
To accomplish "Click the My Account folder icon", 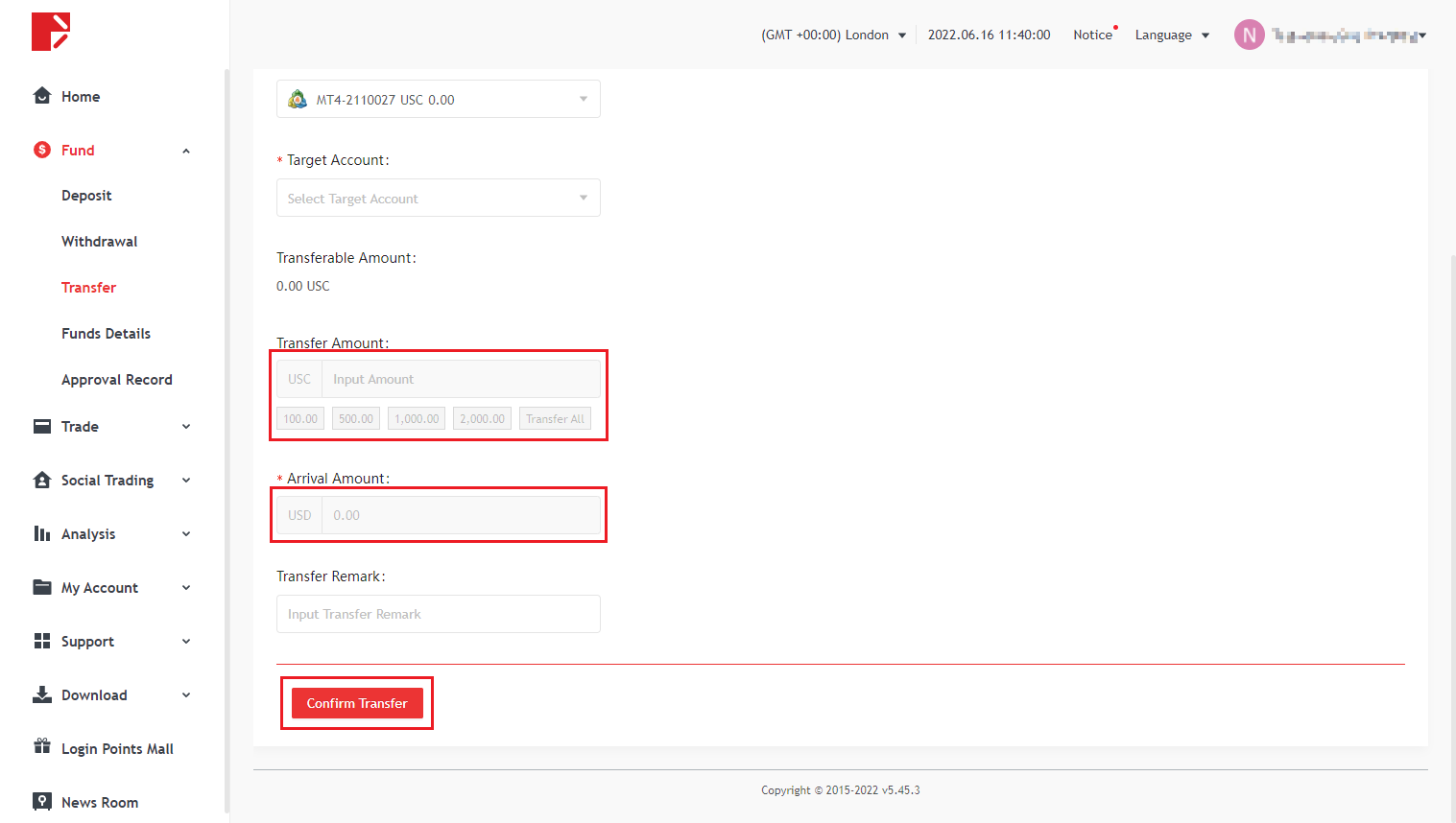I will coord(42,588).
